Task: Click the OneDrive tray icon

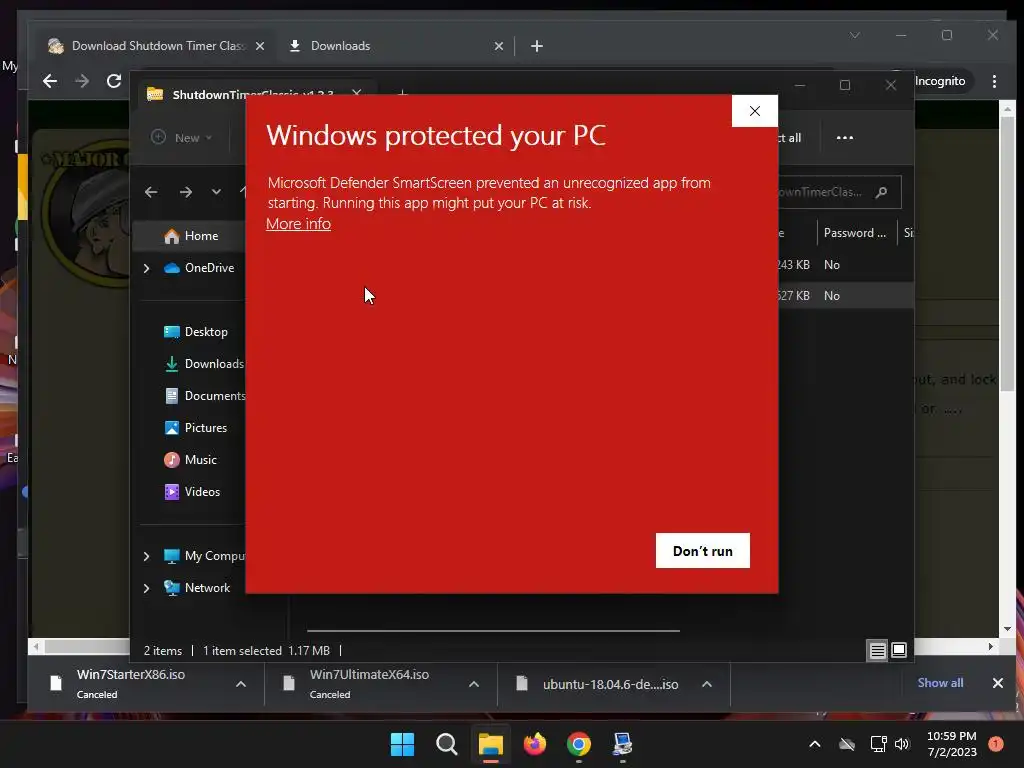Action: (x=847, y=744)
